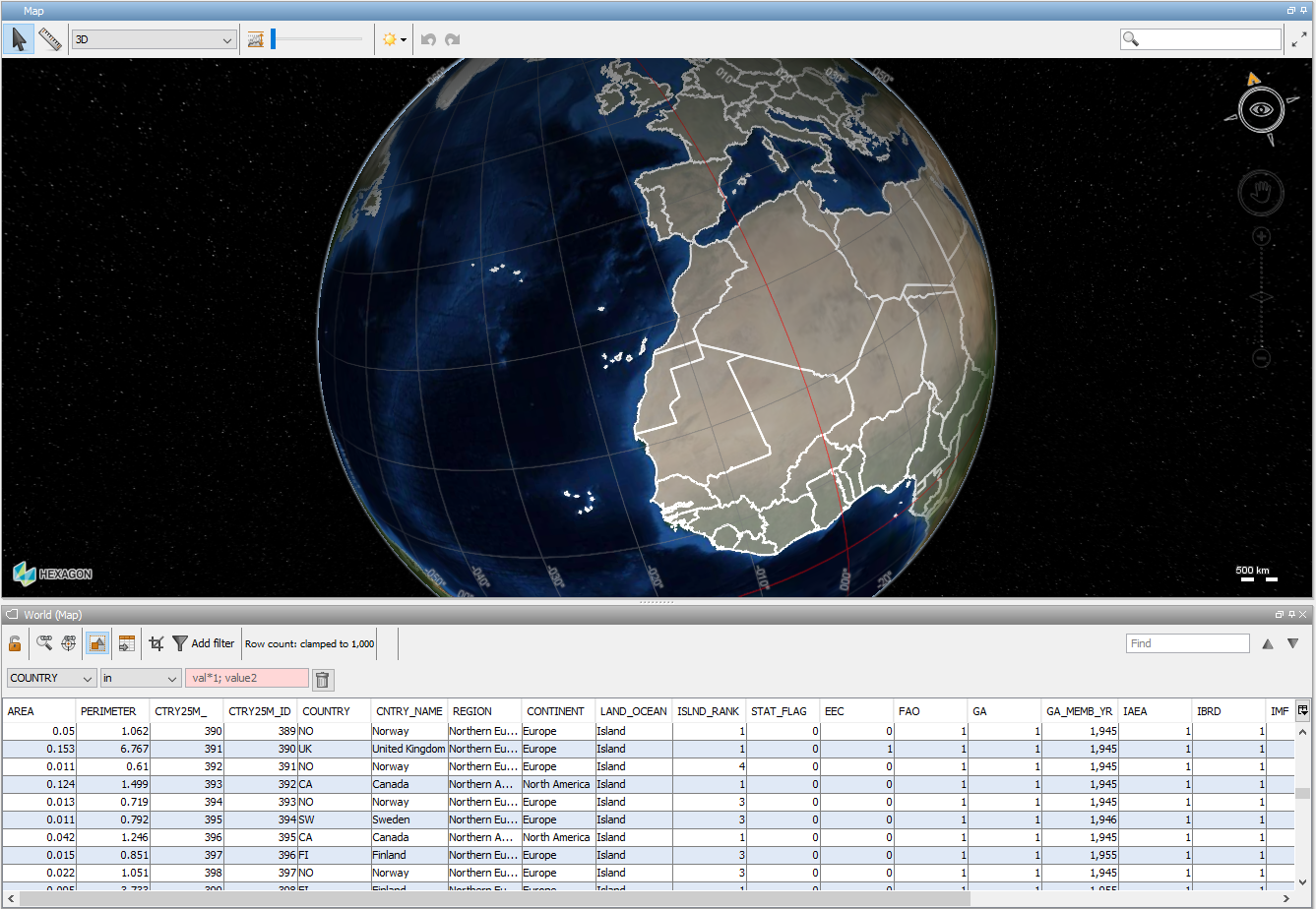Click the table export icon
This screenshot has width=1316, height=909.
click(x=126, y=643)
